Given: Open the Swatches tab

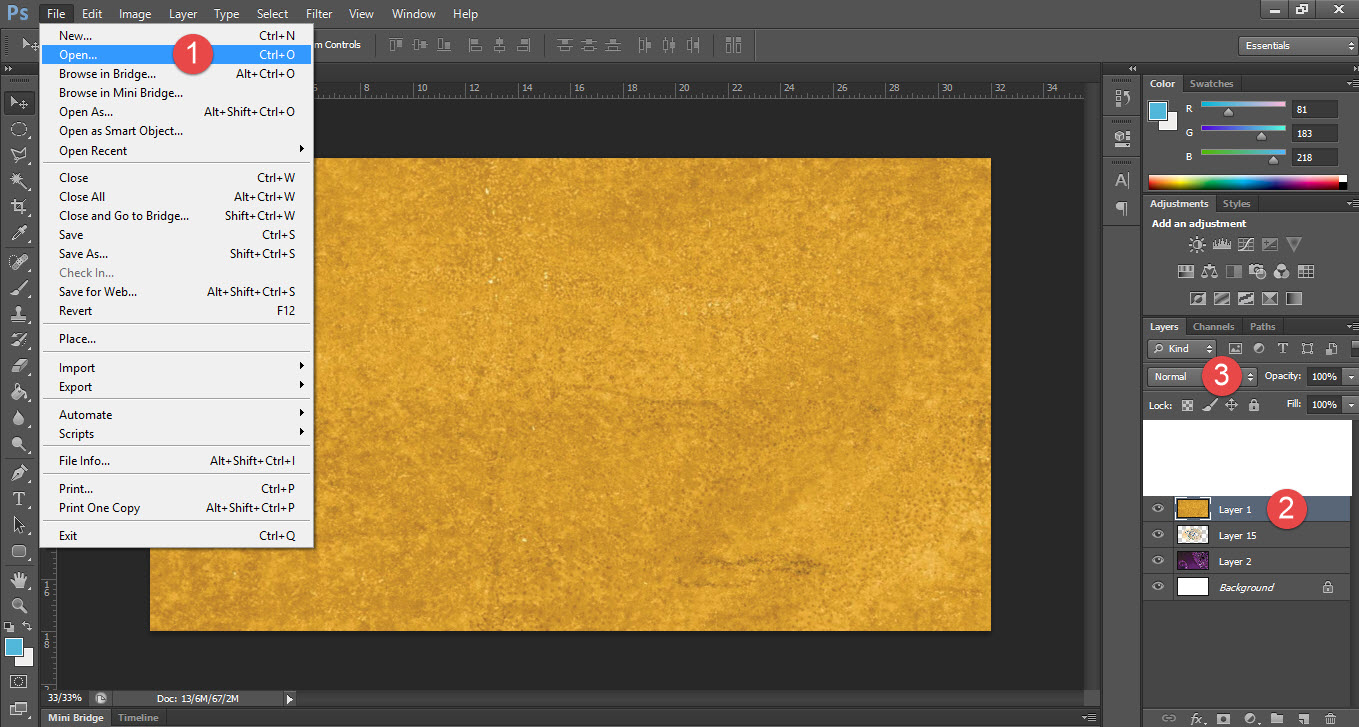Looking at the screenshot, I should point(1211,84).
